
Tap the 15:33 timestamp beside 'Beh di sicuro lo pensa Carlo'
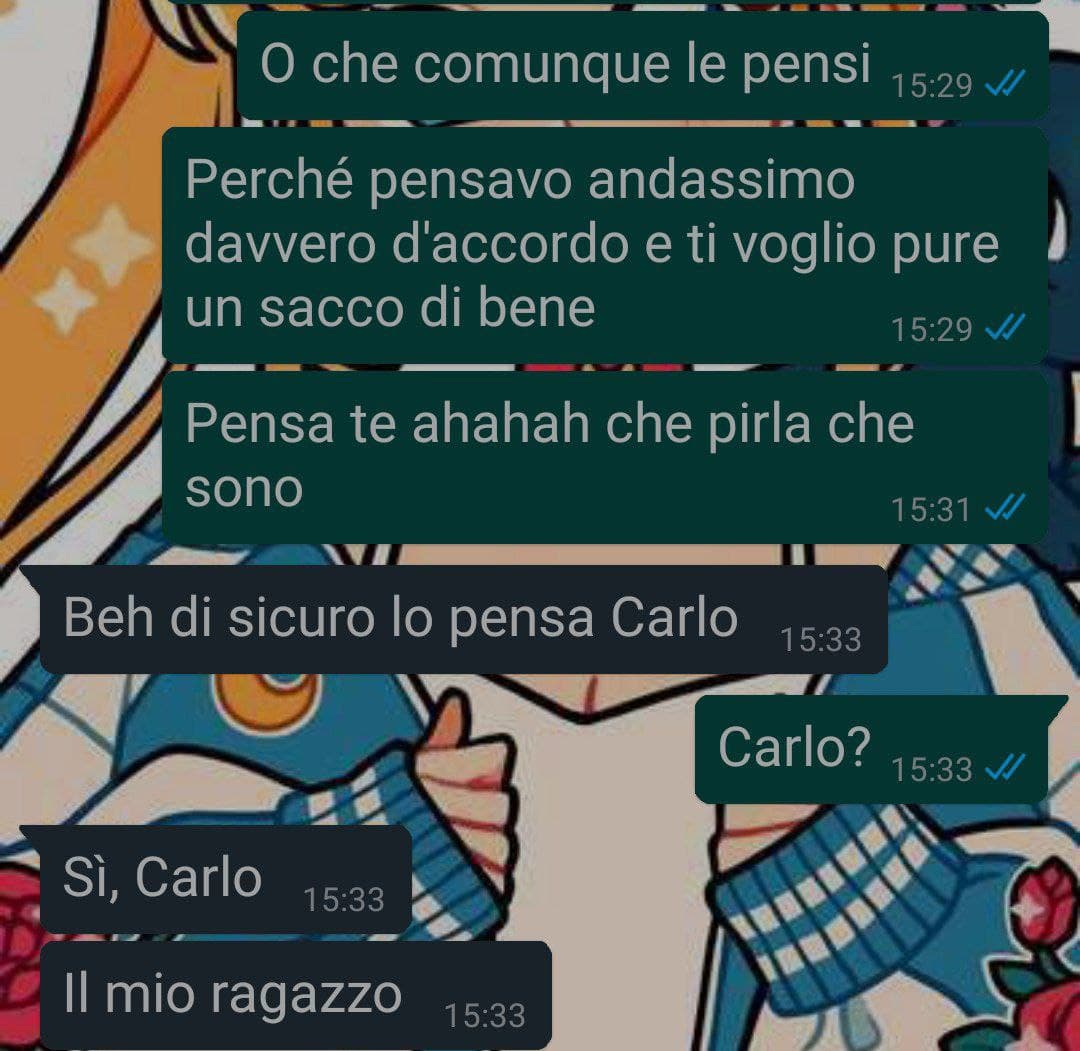tap(820, 640)
